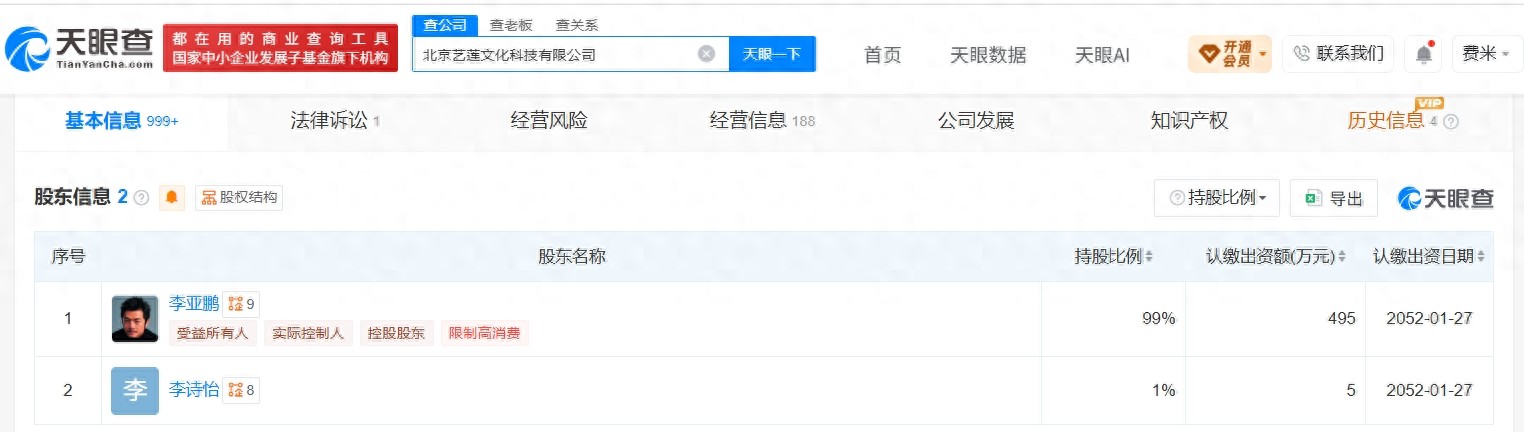Open the 经营信息 tab
This screenshot has width=1524, height=432.
pos(762,121)
